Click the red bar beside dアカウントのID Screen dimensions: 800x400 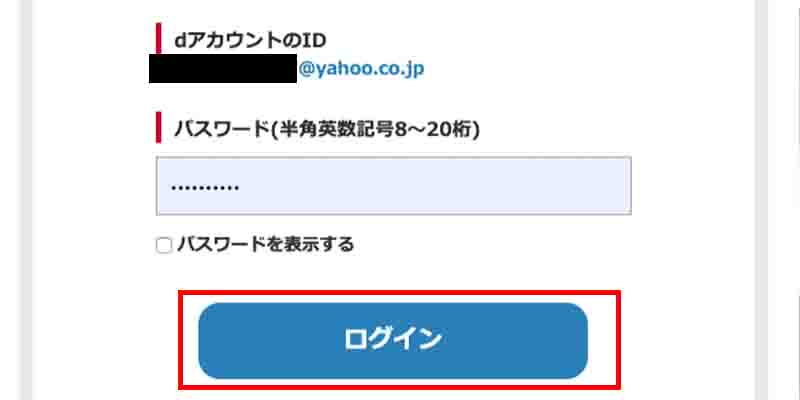(159, 38)
